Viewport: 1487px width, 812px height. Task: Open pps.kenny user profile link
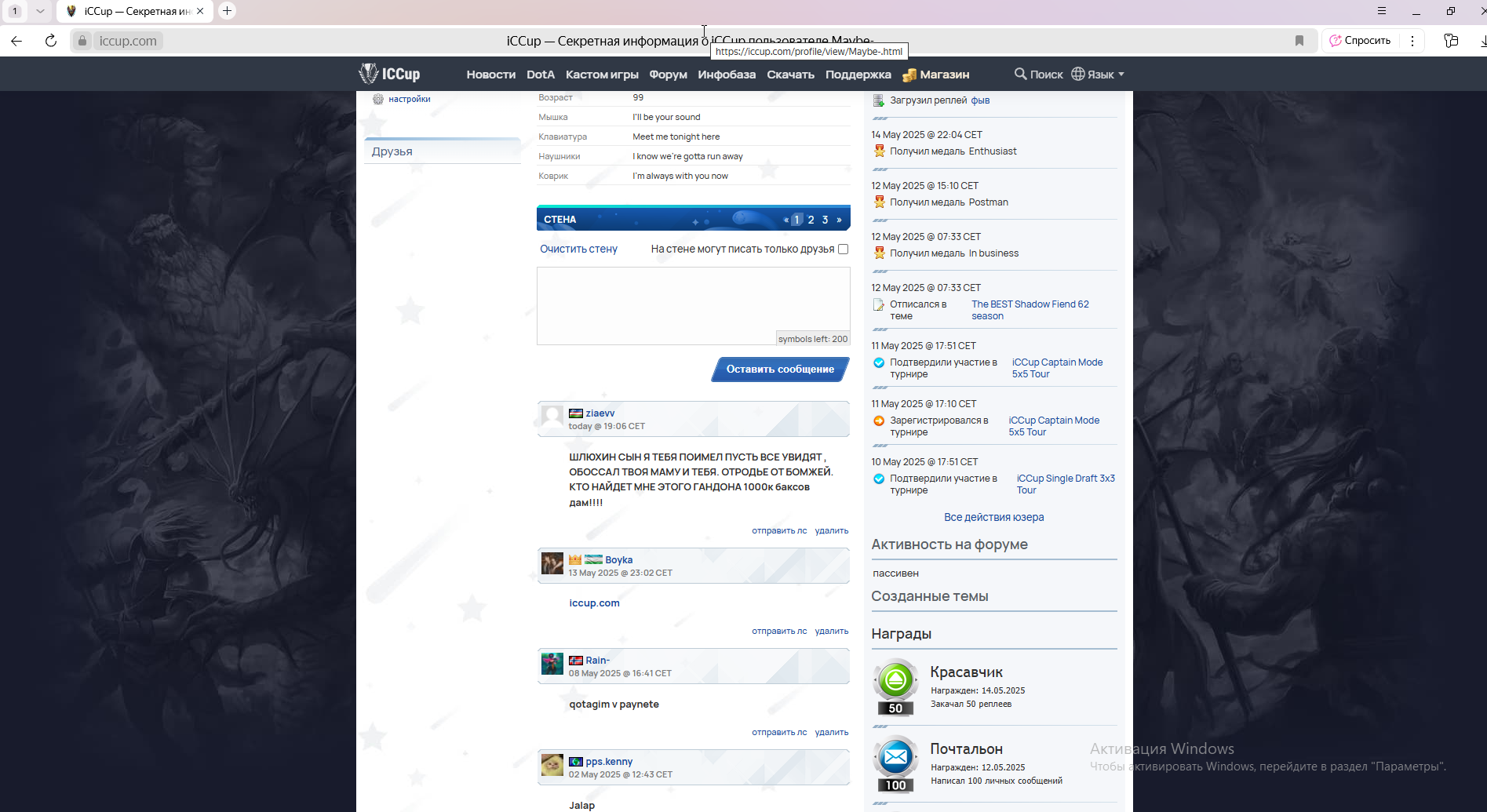(609, 762)
